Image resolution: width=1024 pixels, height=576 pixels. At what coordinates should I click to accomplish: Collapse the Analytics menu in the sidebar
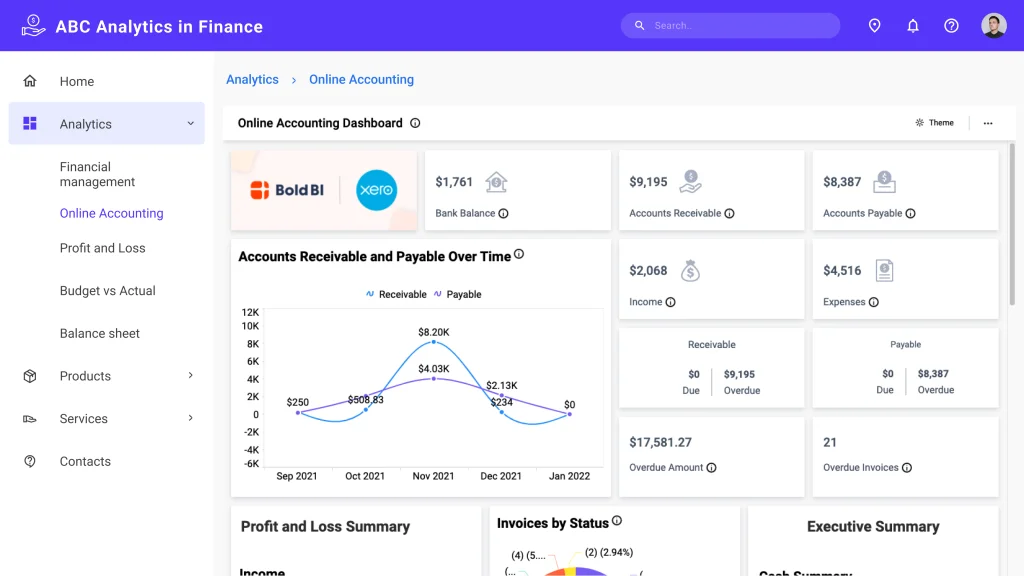click(x=190, y=124)
